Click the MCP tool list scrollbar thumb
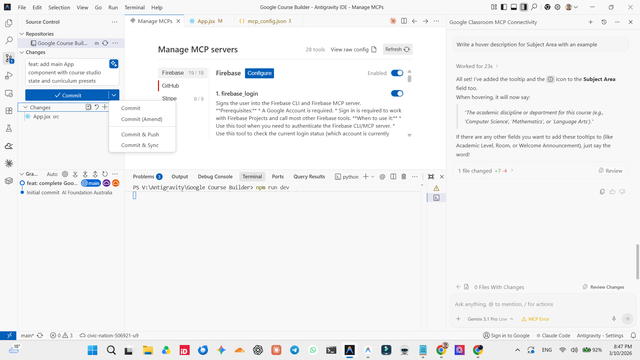This screenshot has height=360, width=640. [409, 78]
